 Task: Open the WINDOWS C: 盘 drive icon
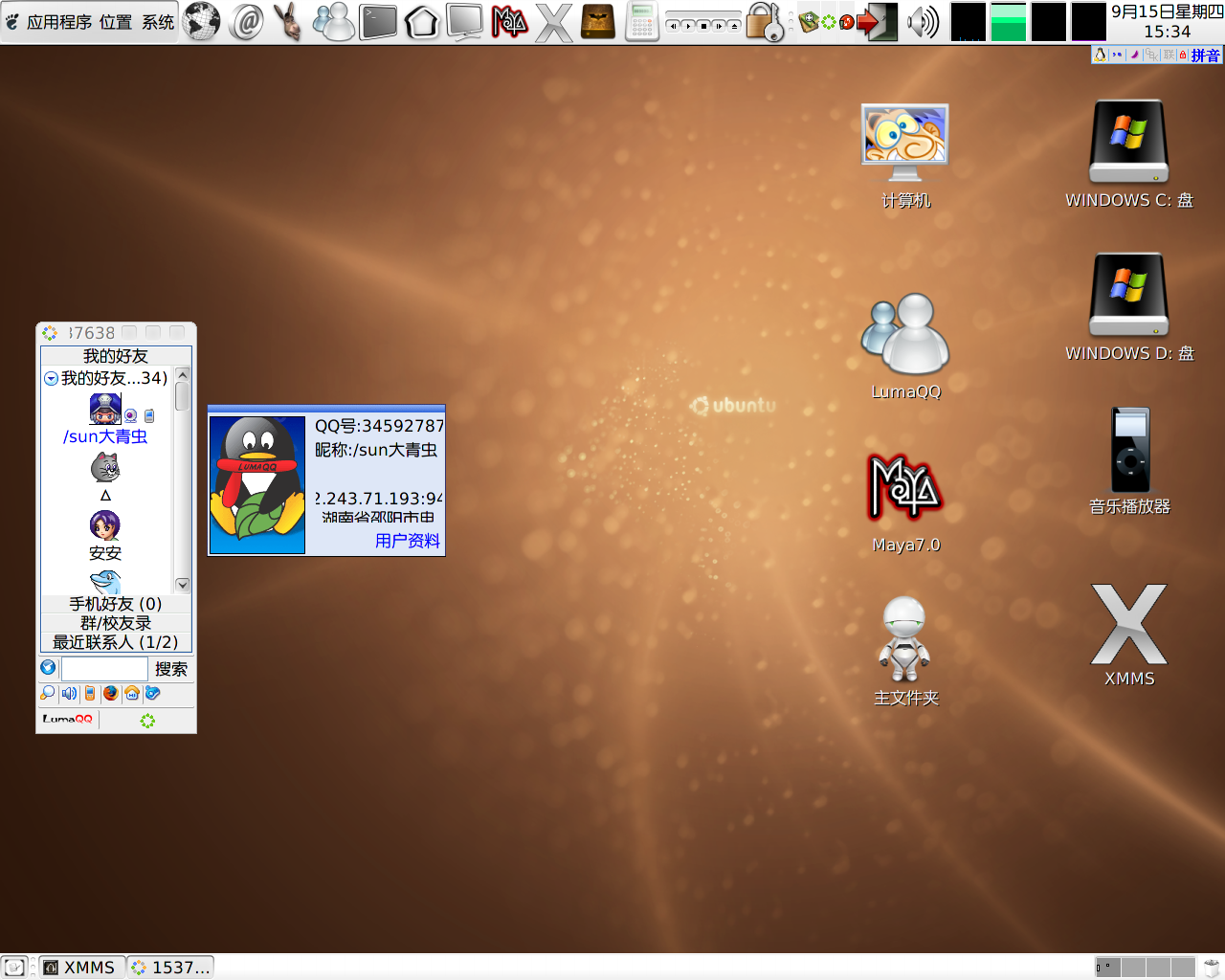[x=1129, y=155]
